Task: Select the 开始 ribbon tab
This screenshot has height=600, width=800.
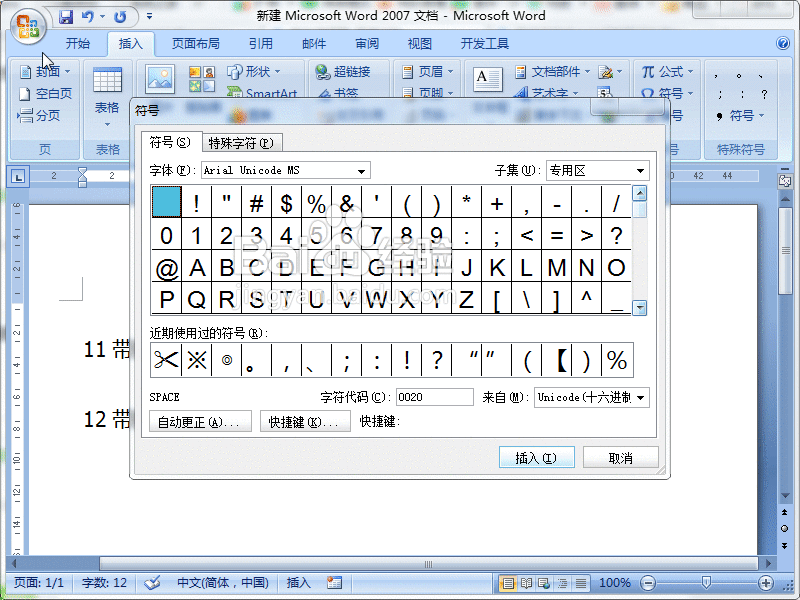Action: [x=78, y=44]
